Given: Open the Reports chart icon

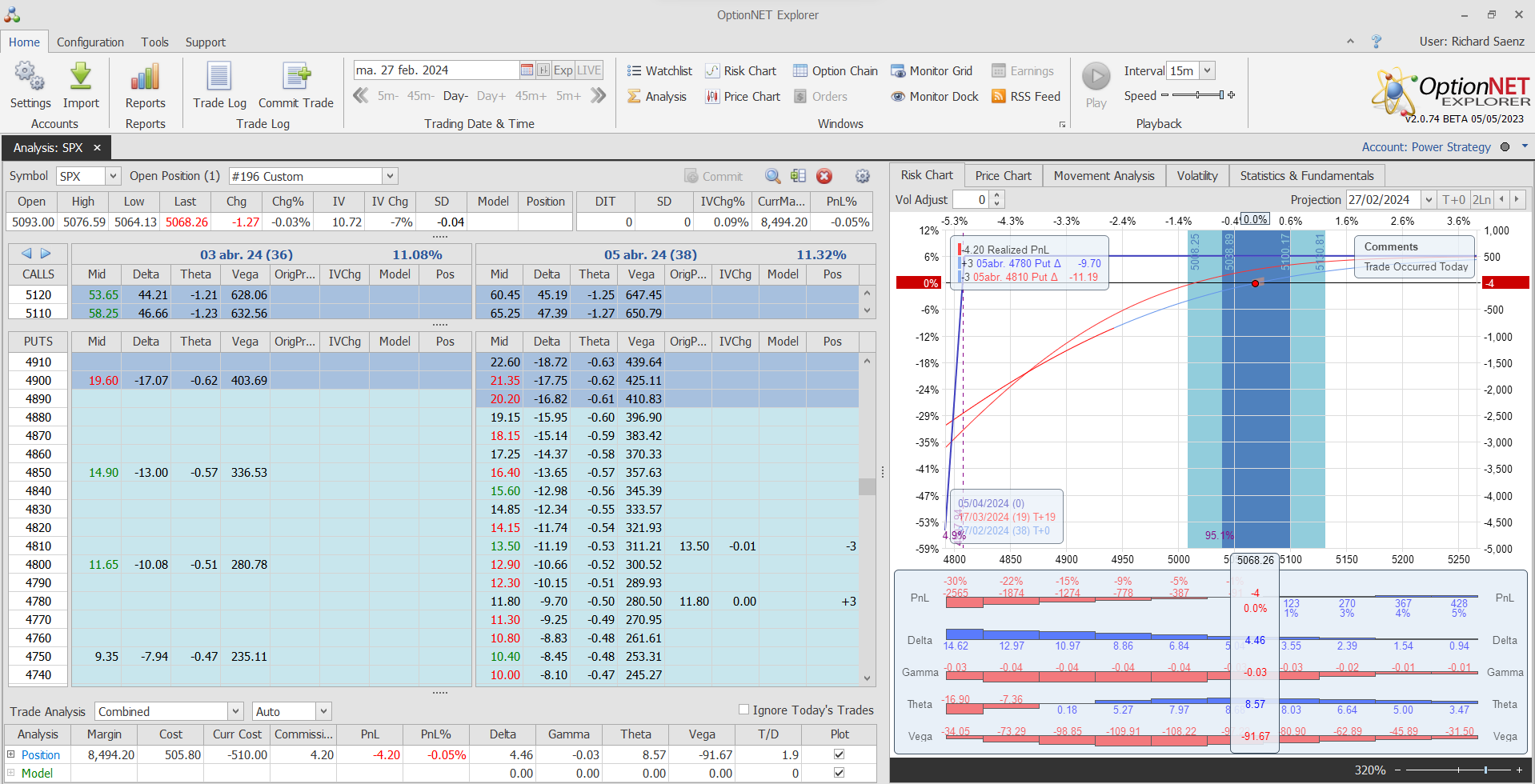Looking at the screenshot, I should tap(145, 78).
